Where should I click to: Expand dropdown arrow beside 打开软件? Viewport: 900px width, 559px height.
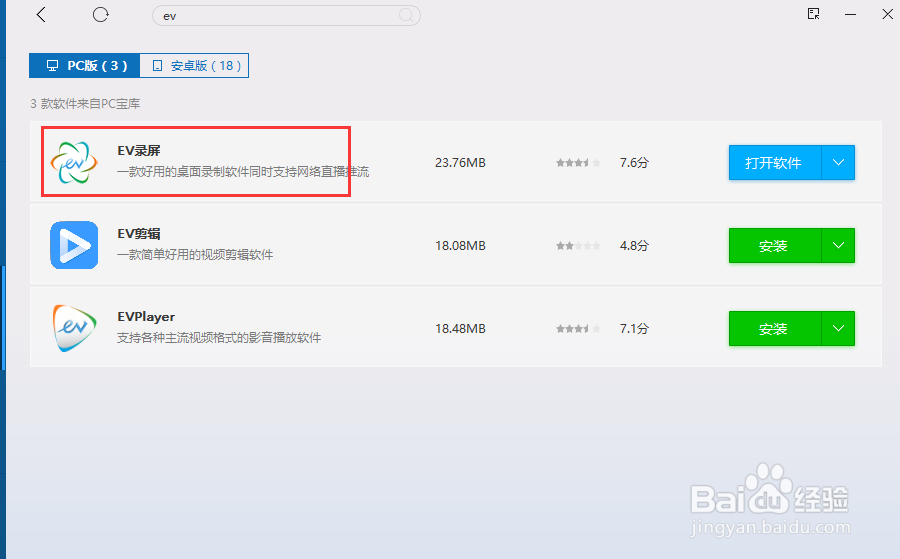[838, 162]
